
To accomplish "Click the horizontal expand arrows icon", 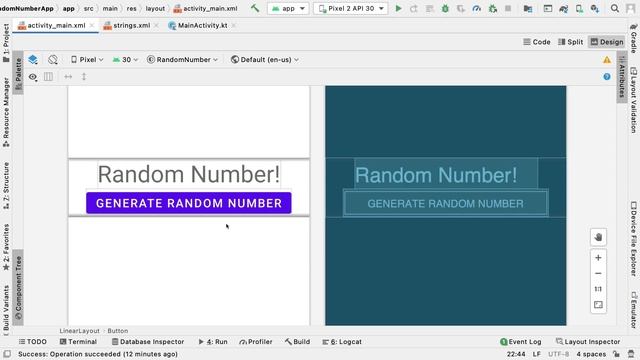I will (x=68, y=76).
